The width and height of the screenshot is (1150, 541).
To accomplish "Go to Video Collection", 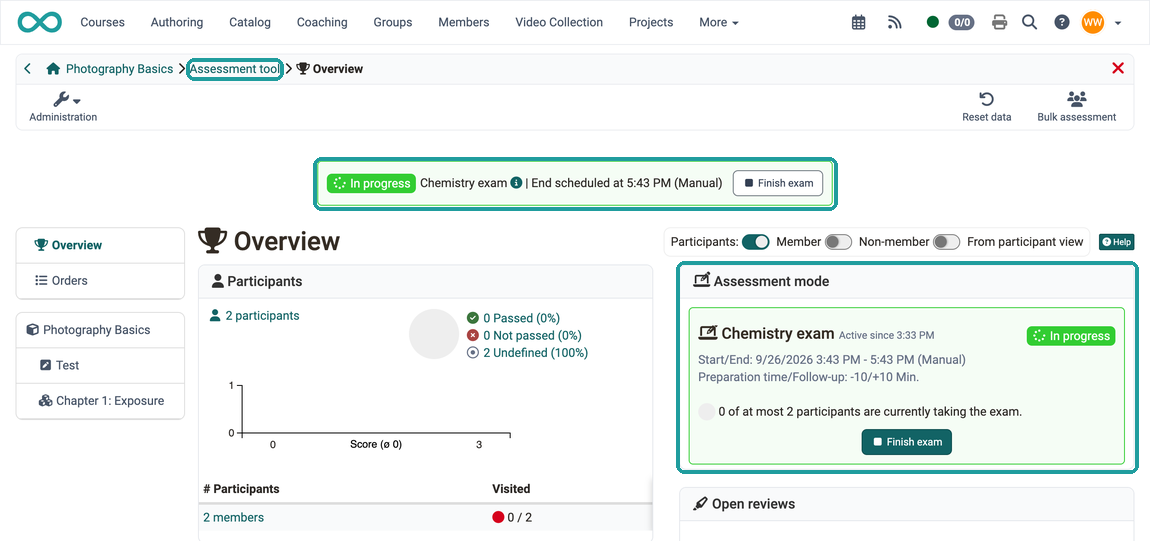I will click(559, 23).
